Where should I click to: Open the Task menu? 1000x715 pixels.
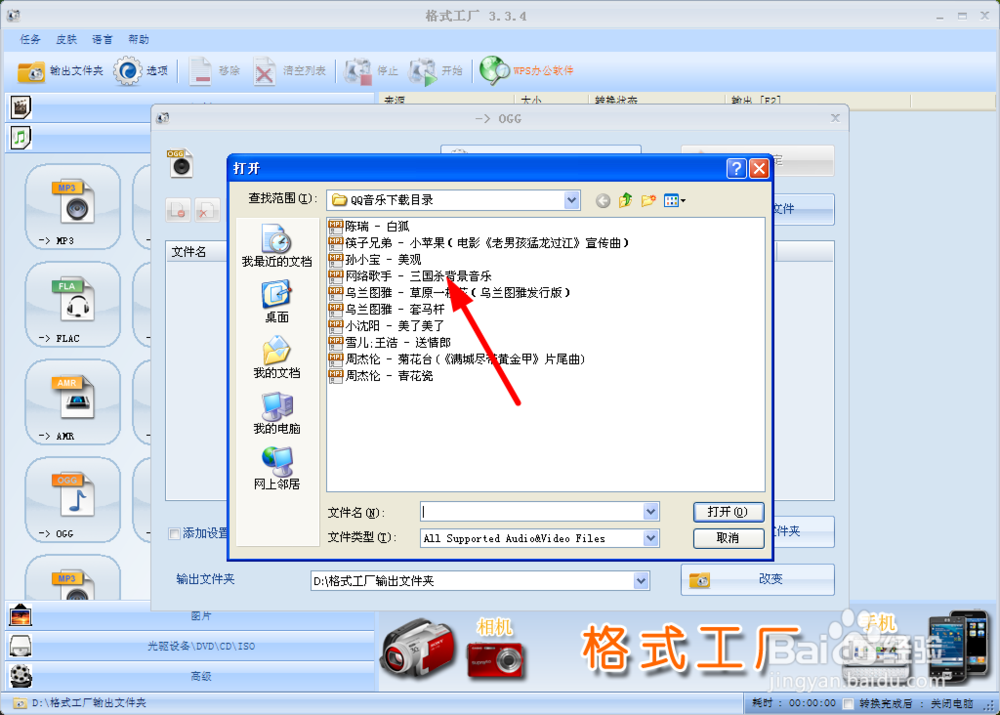pos(30,40)
